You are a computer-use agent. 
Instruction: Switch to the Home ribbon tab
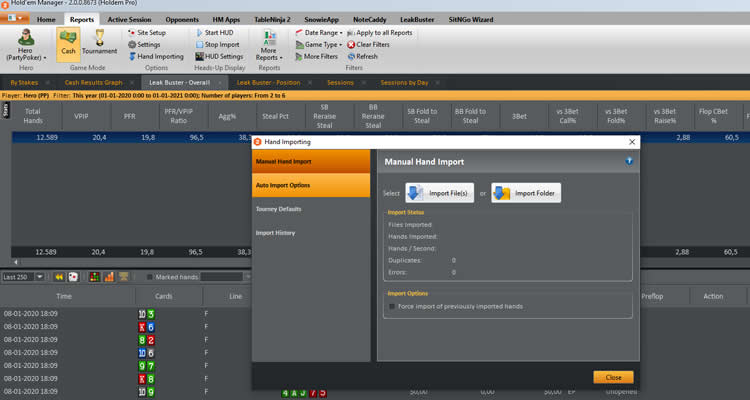(46, 20)
